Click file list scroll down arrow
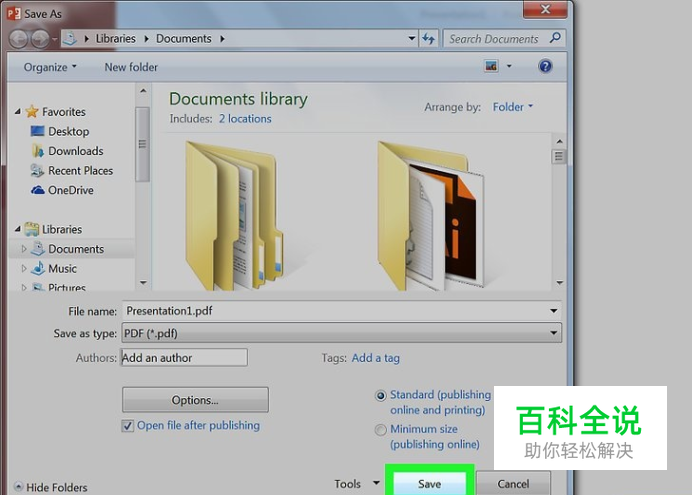692x495 pixels. (x=560, y=282)
